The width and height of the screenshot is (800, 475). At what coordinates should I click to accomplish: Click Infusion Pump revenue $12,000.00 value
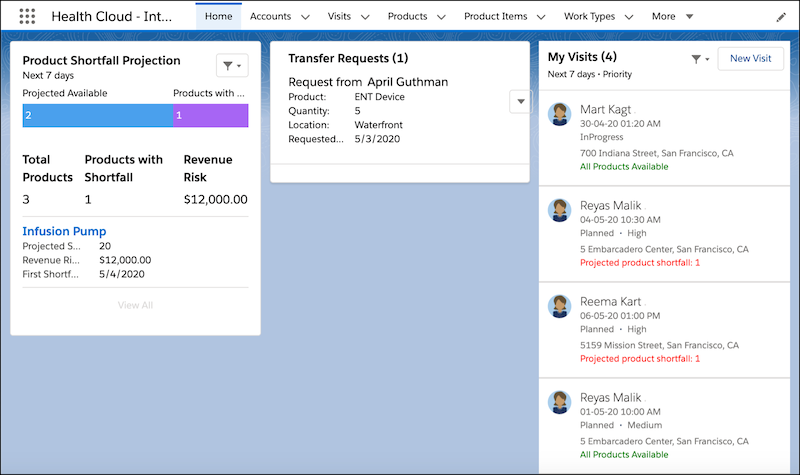click(x=125, y=260)
